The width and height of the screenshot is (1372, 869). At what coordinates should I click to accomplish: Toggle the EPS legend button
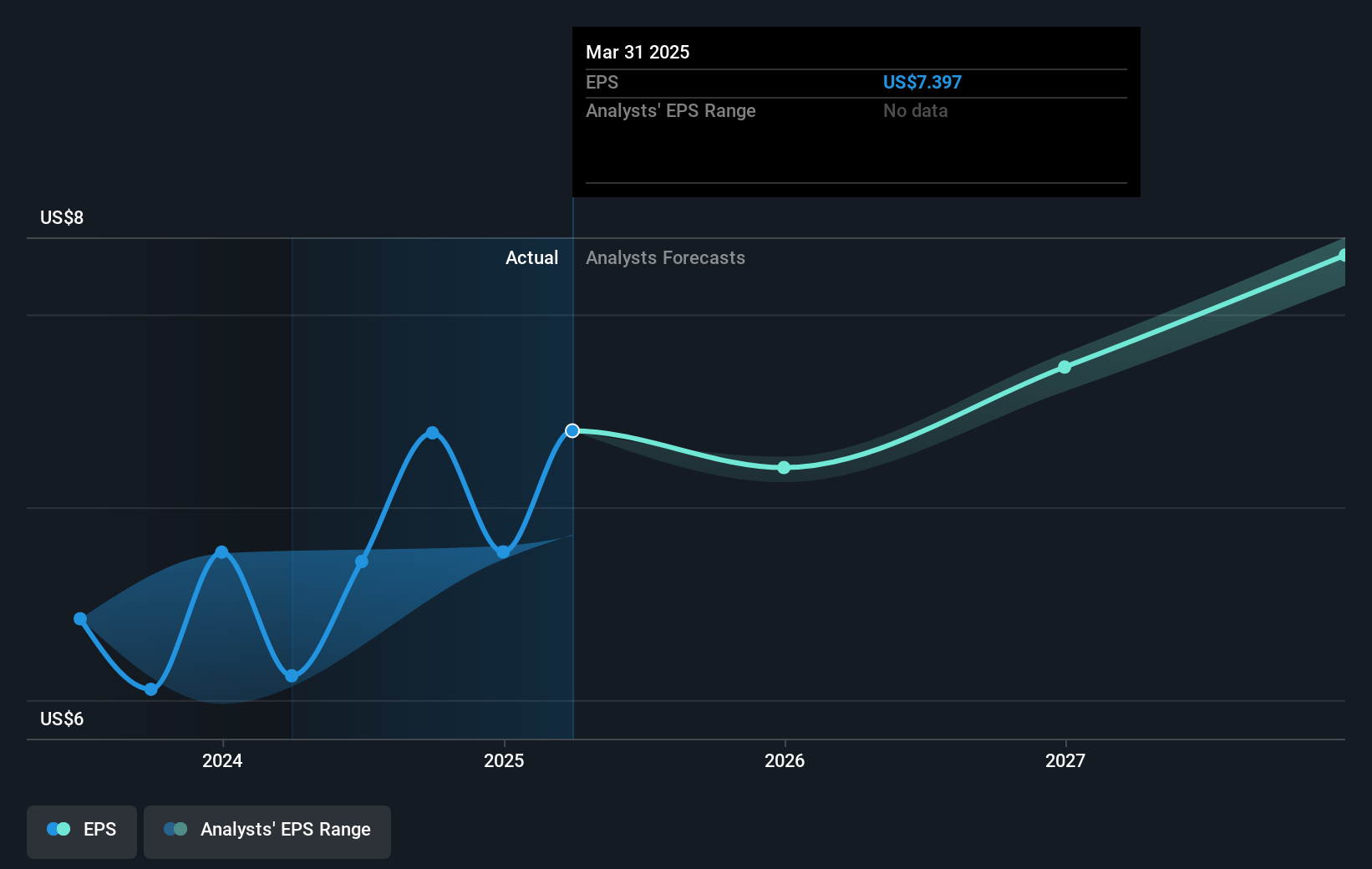point(82,831)
